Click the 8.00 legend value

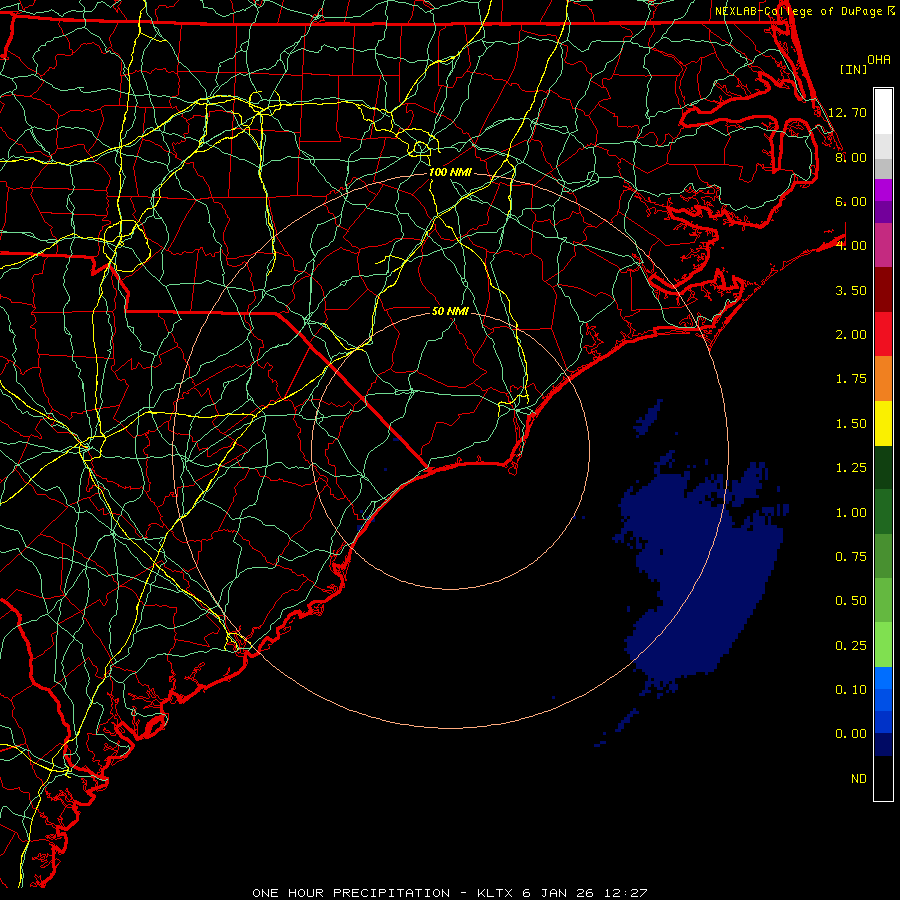pyautogui.click(x=851, y=157)
